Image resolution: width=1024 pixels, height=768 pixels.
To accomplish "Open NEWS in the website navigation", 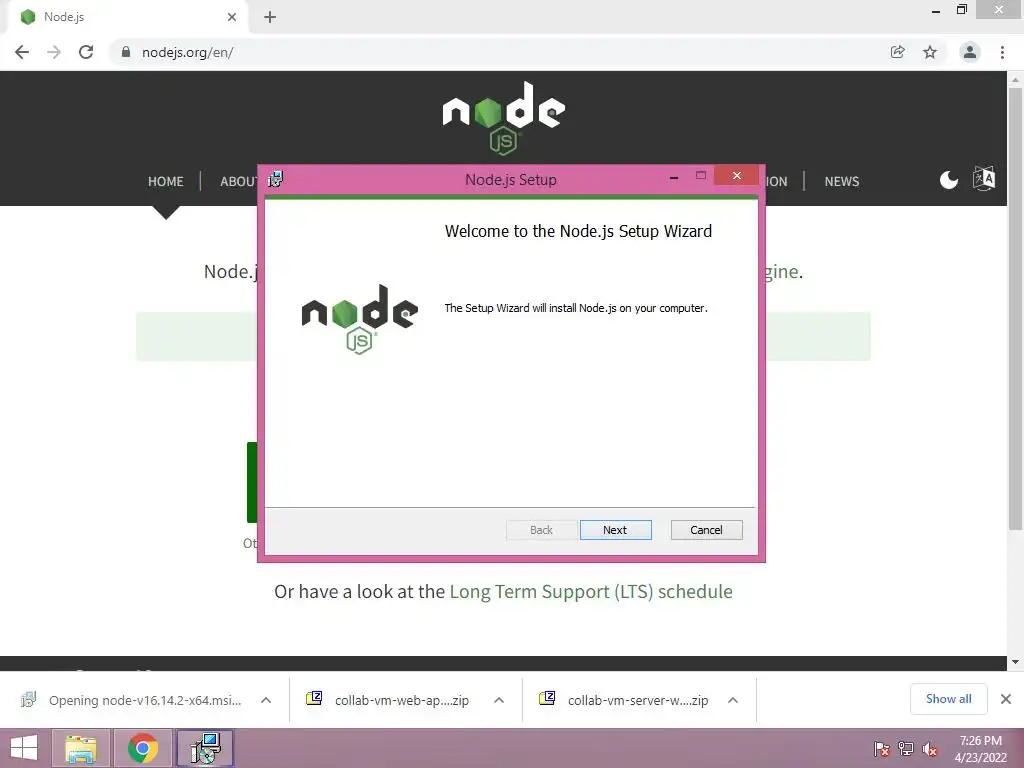I will pyautogui.click(x=841, y=182).
